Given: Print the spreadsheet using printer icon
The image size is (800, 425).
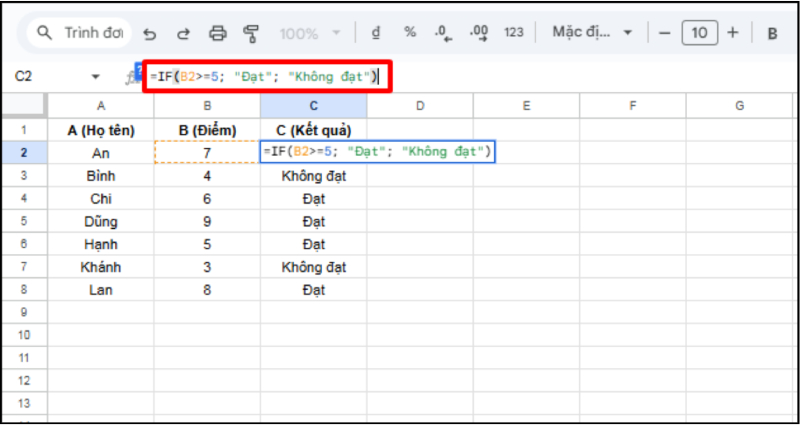Looking at the screenshot, I should (218, 33).
